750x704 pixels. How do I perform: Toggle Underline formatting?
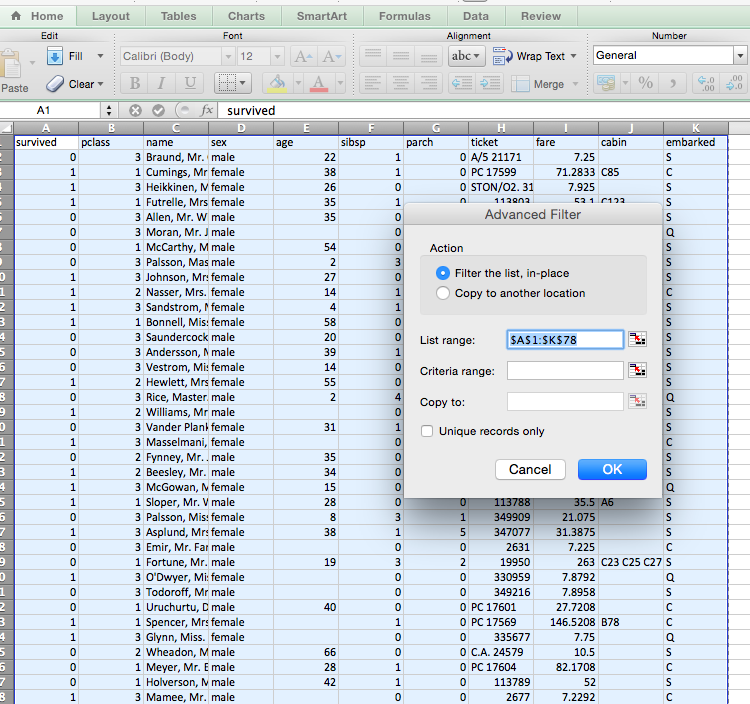click(190, 84)
